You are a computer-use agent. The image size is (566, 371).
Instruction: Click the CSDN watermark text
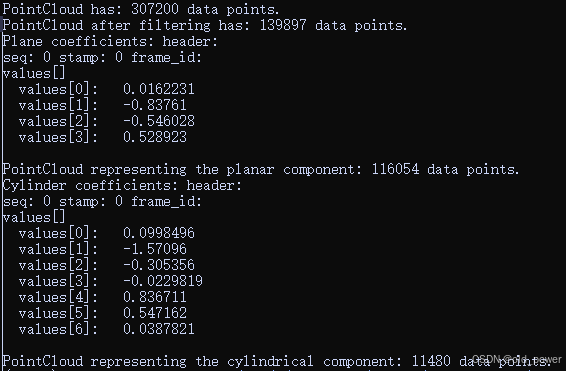[x=517, y=359]
